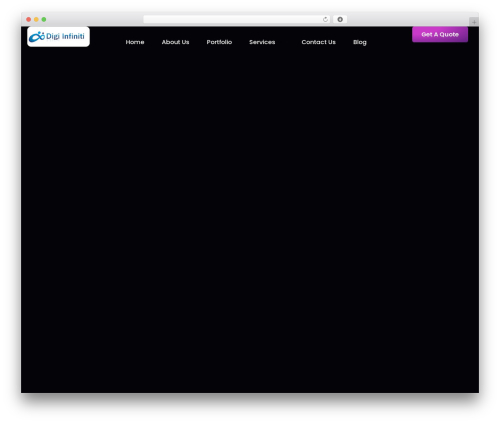The height and width of the screenshot is (423, 500).
Task: Open a new tab with the plus button
Action: click(474, 22)
